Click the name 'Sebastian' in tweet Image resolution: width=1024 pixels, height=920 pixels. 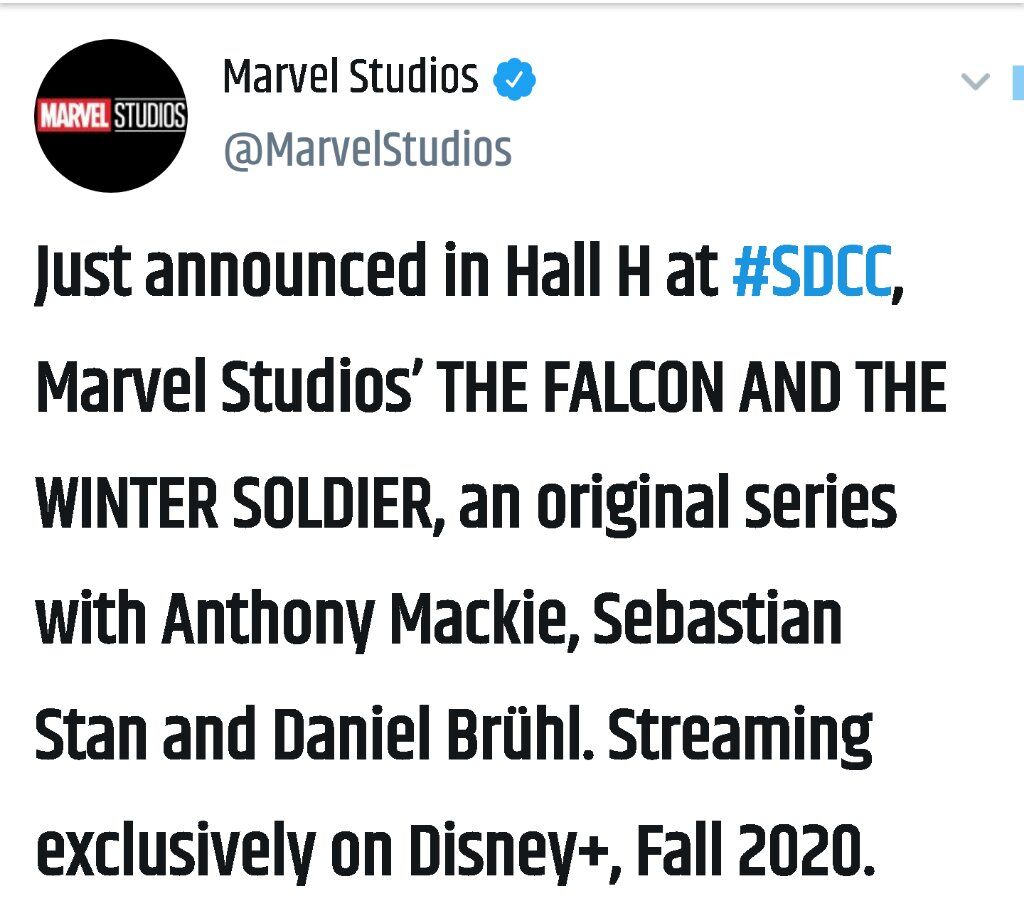tap(717, 618)
